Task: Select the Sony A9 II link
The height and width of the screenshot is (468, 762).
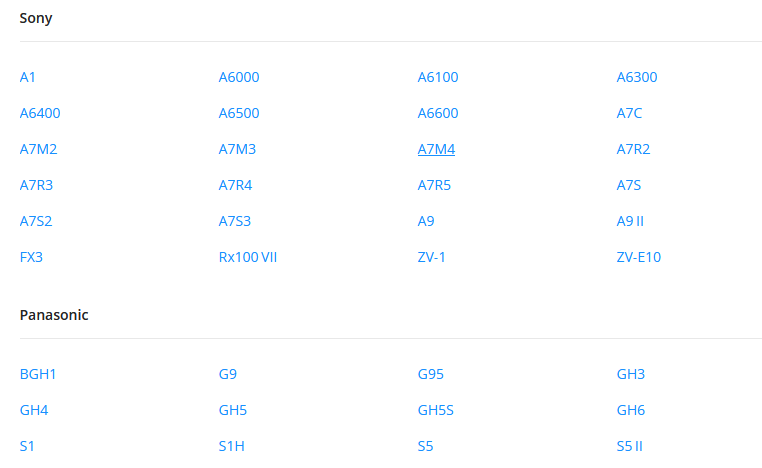Action: 630,221
